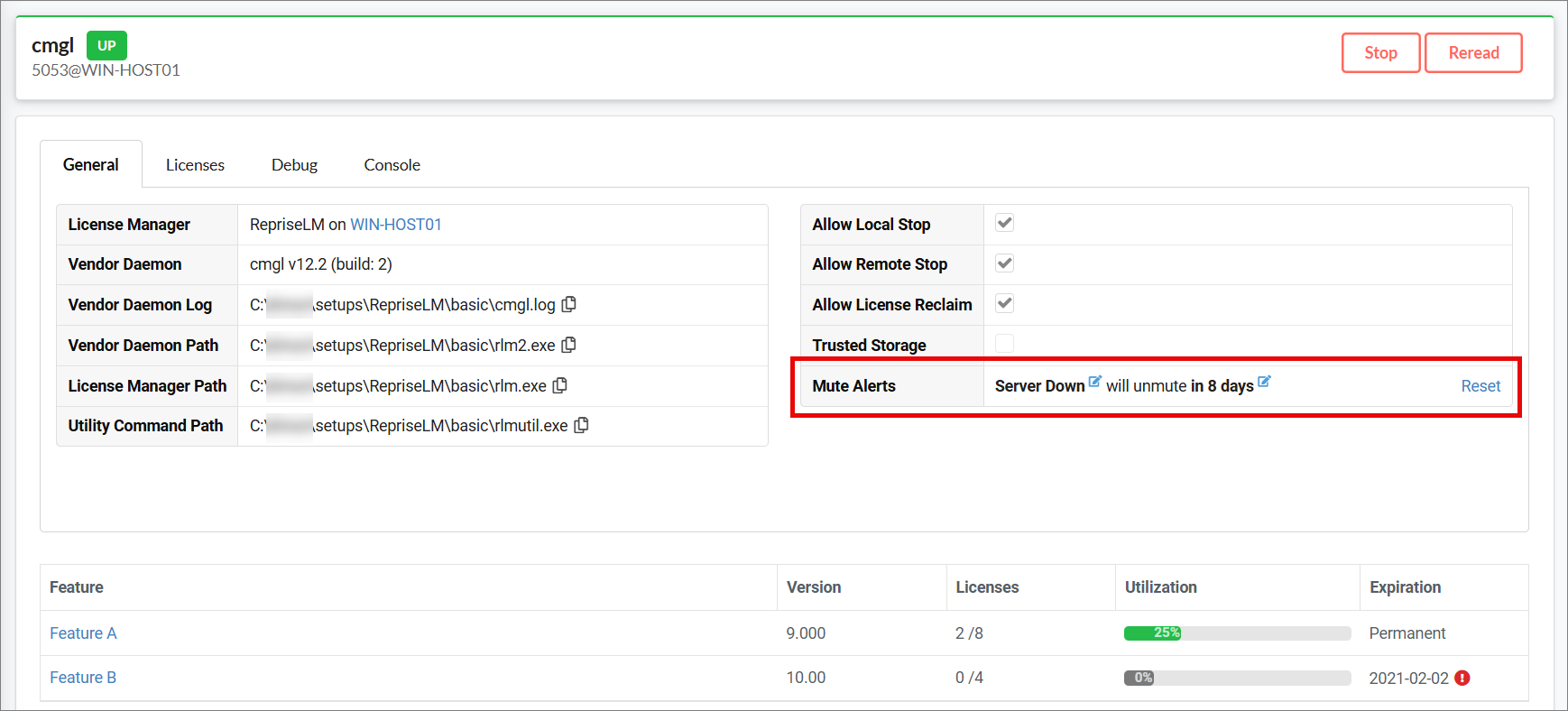
Task: Copy the Vendor Daemon Log path
Action: point(569,304)
